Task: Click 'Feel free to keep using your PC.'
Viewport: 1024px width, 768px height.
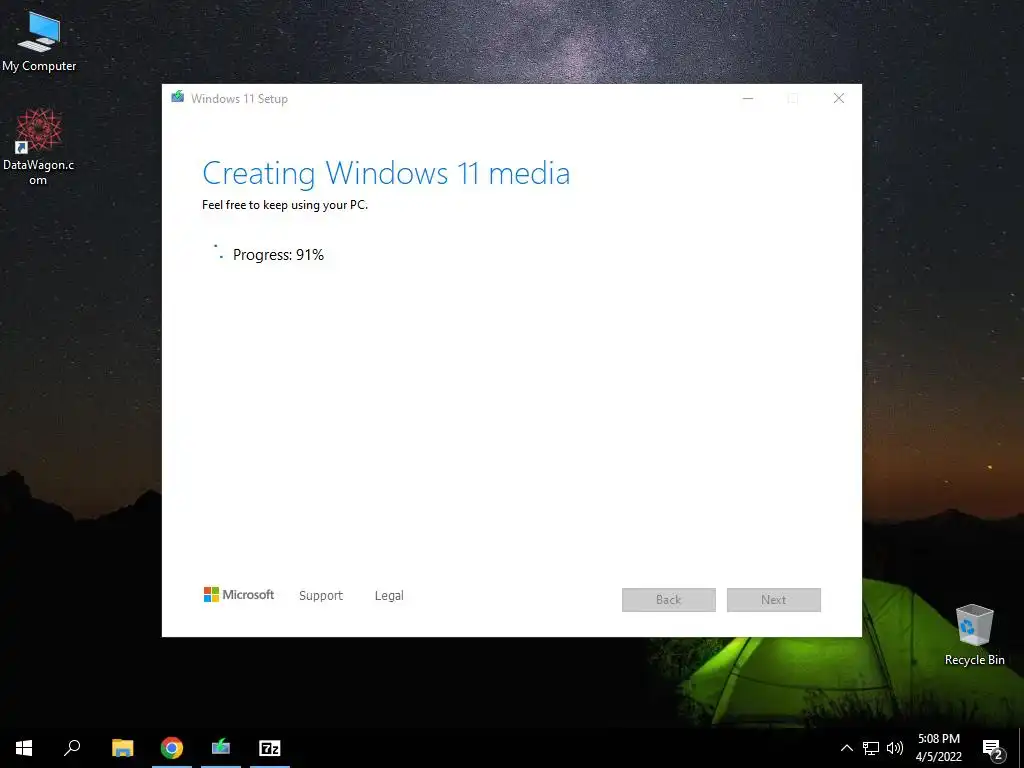Action: coord(285,205)
